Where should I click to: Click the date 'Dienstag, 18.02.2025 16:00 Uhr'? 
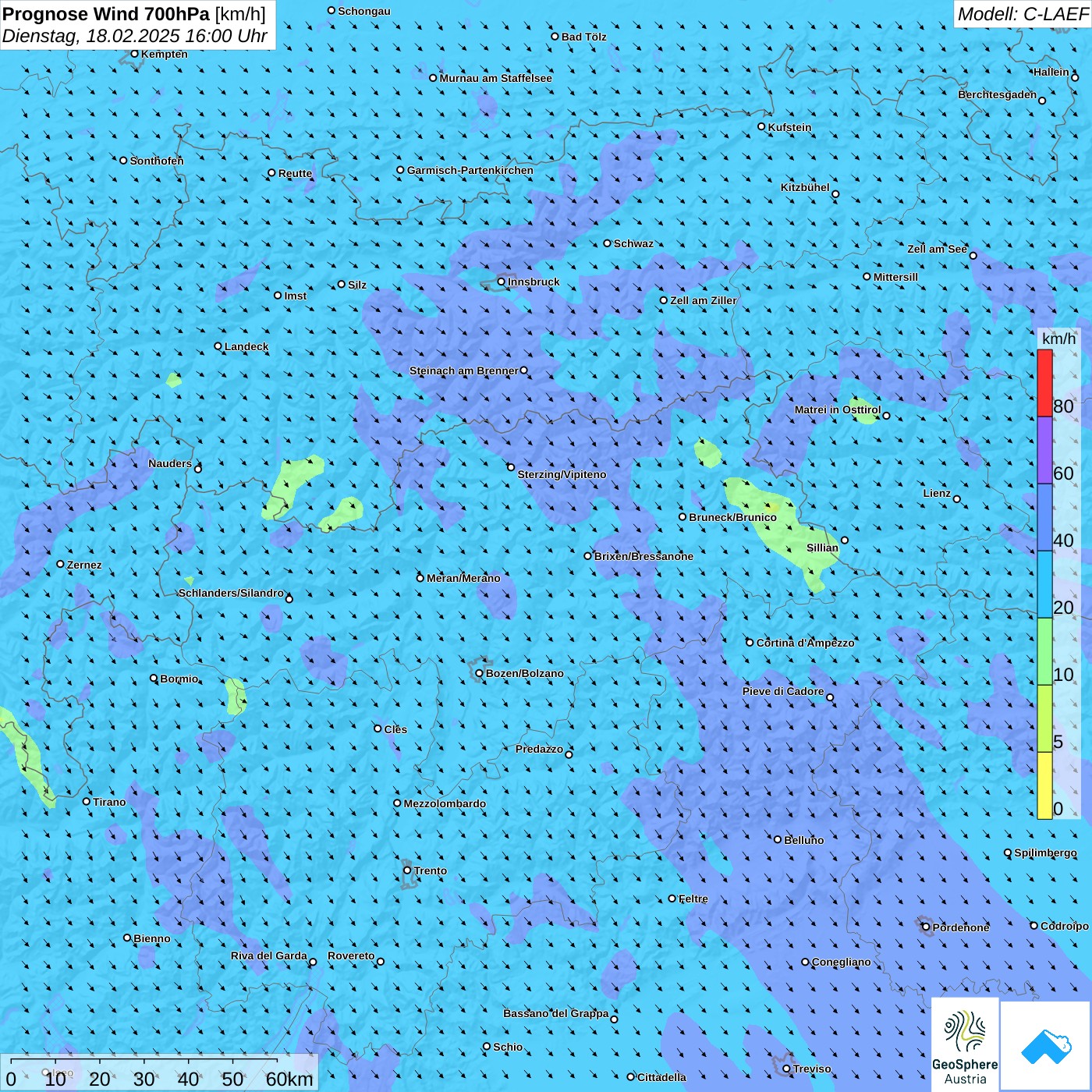[x=135, y=36]
